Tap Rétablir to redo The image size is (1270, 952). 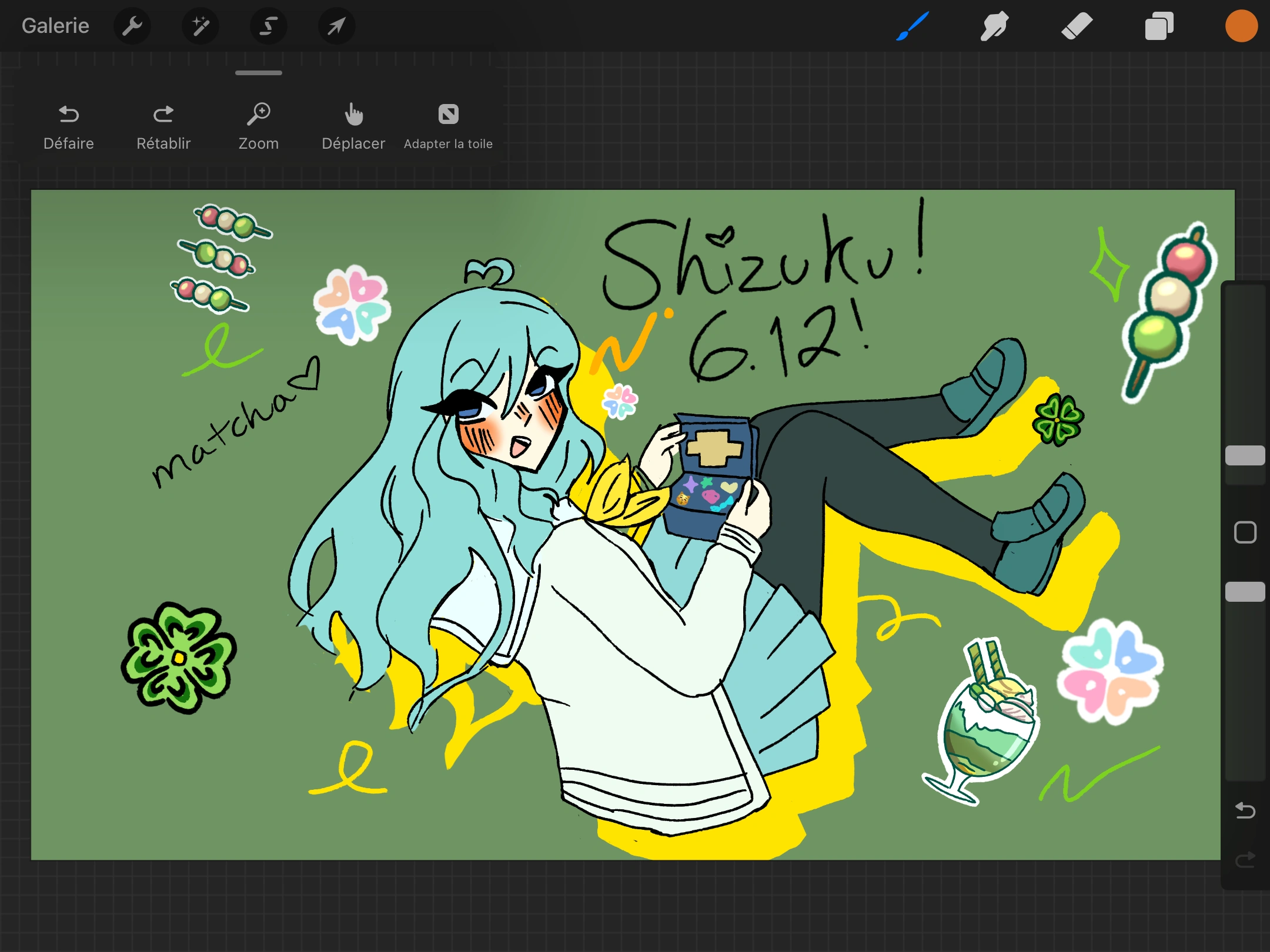pos(163,126)
